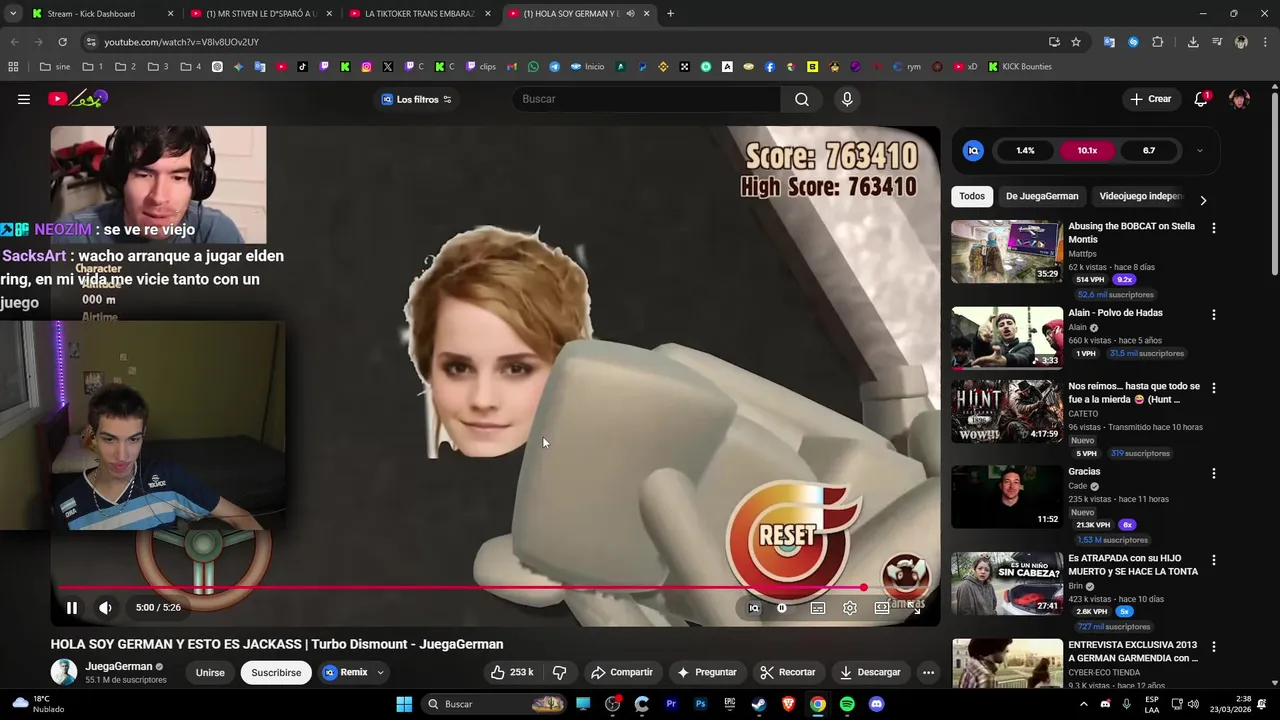Reload the current page

tap(62, 42)
